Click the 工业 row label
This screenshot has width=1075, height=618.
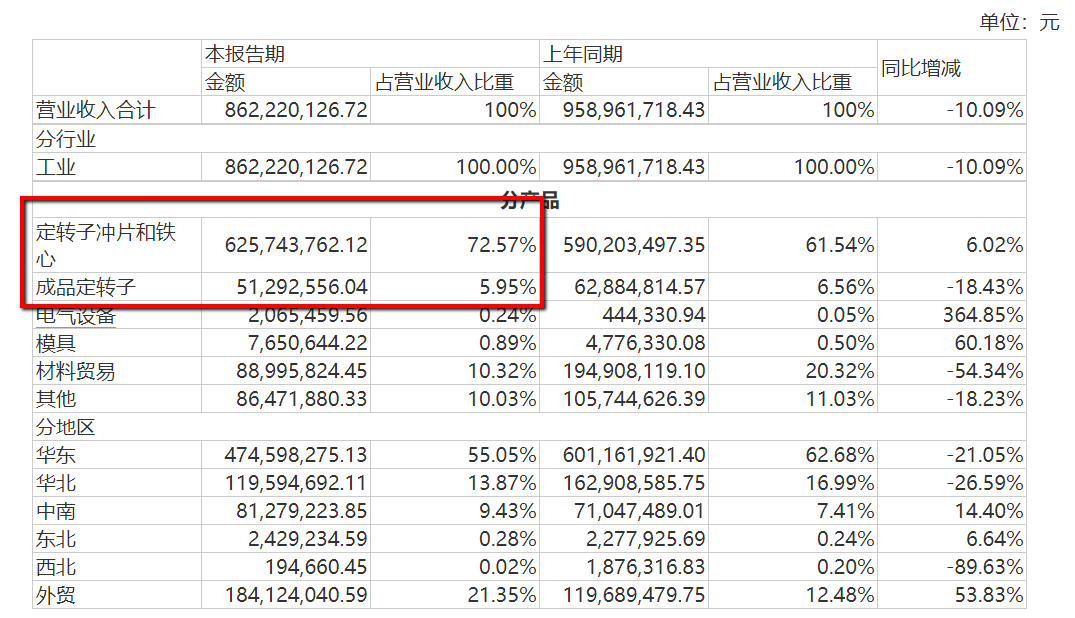tap(56, 167)
